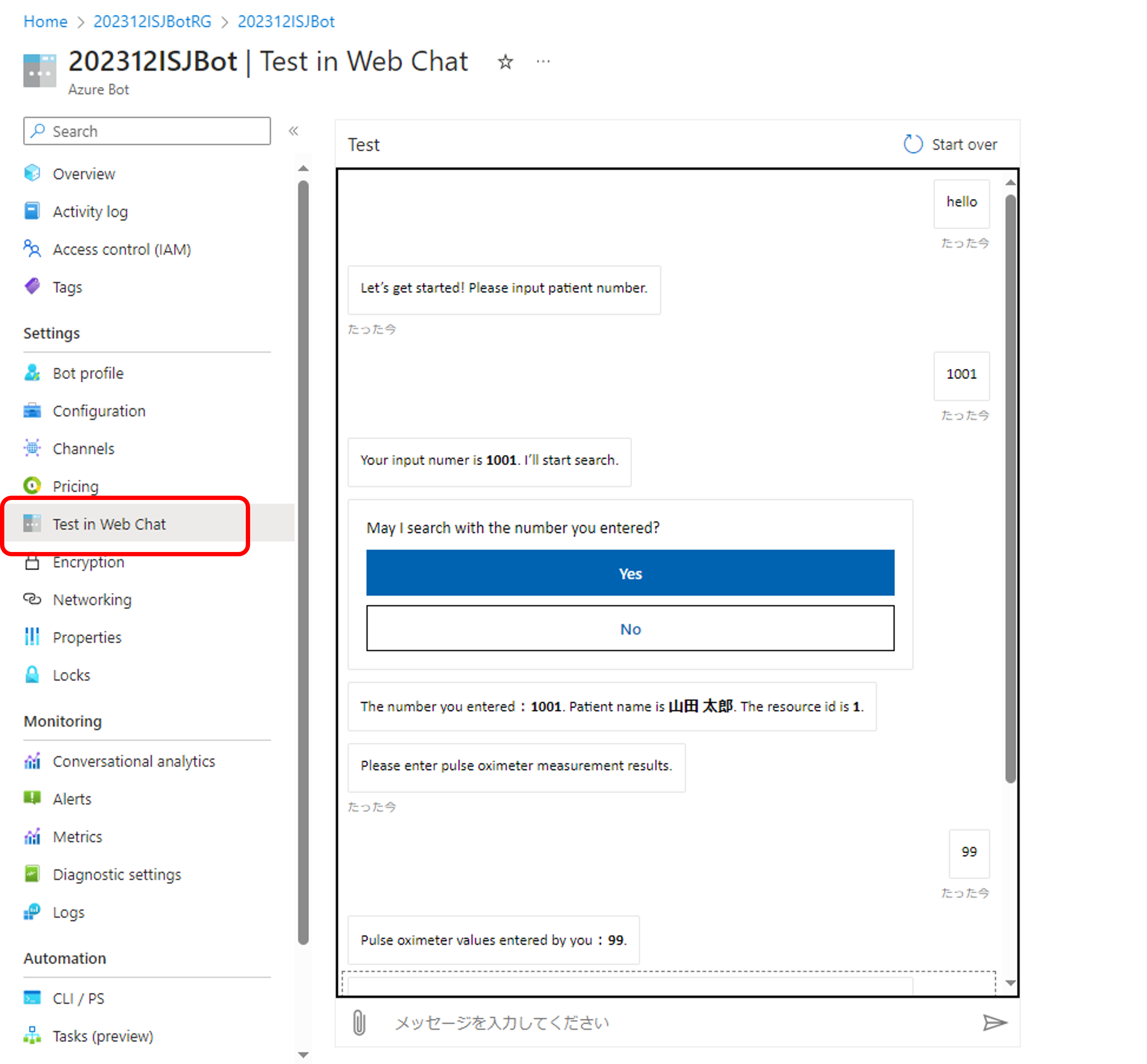Image resolution: width=1147 pixels, height=1064 pixels.
Task: Open the Pricing page icon
Action: pos(32,486)
